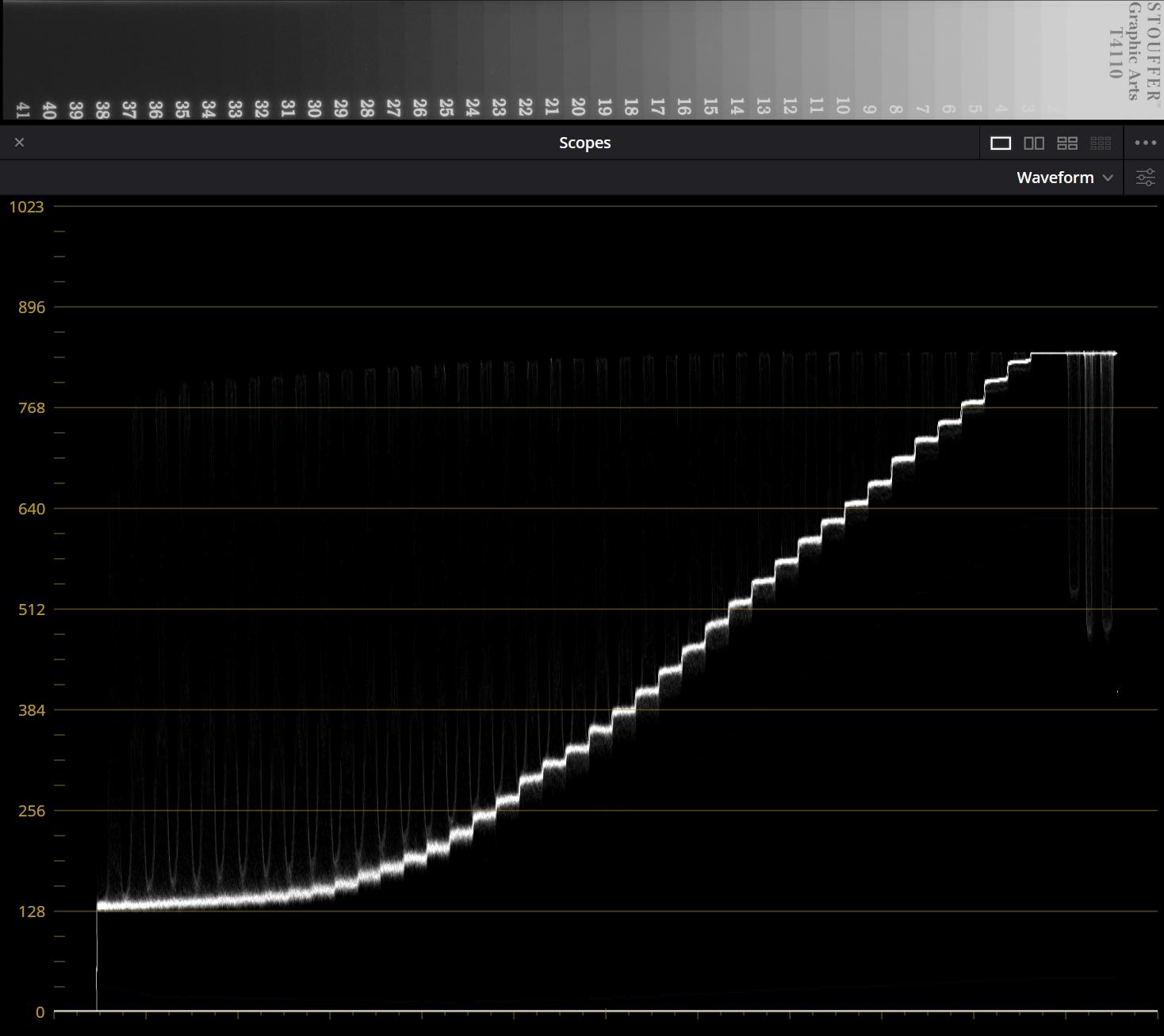Screen dimensions: 1164x1036
Task: Click the 768 scale label
Action: [32, 408]
